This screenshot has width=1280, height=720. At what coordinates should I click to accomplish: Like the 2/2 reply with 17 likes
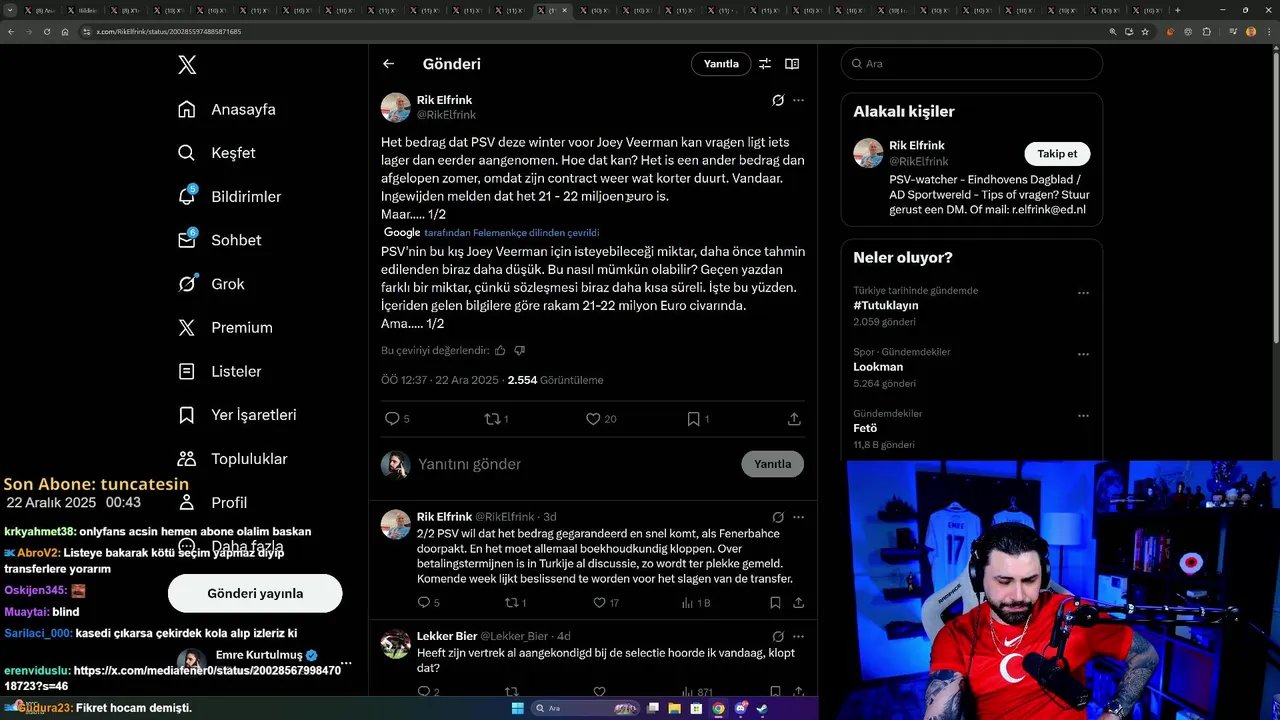click(x=606, y=603)
